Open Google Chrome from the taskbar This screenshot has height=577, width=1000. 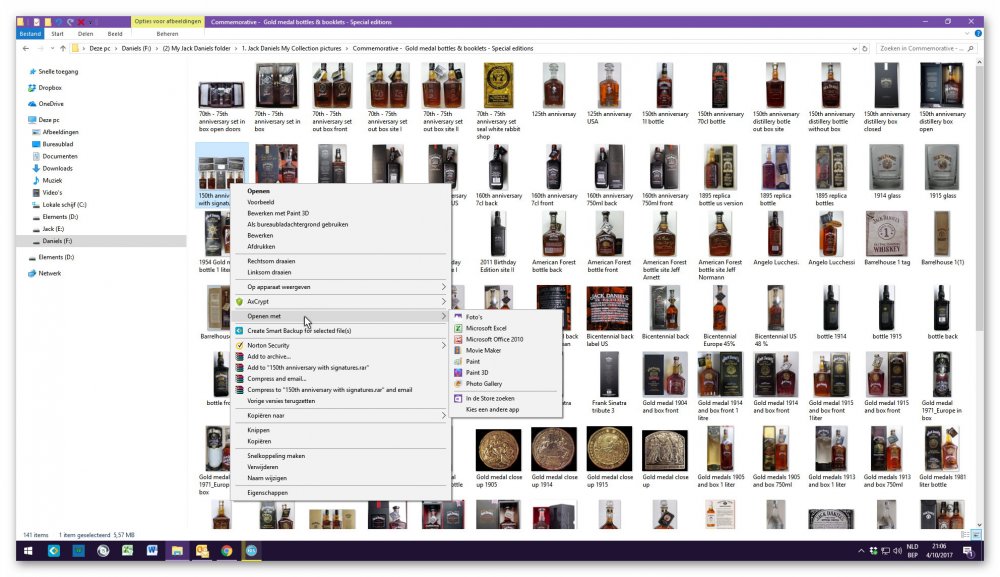(227, 550)
